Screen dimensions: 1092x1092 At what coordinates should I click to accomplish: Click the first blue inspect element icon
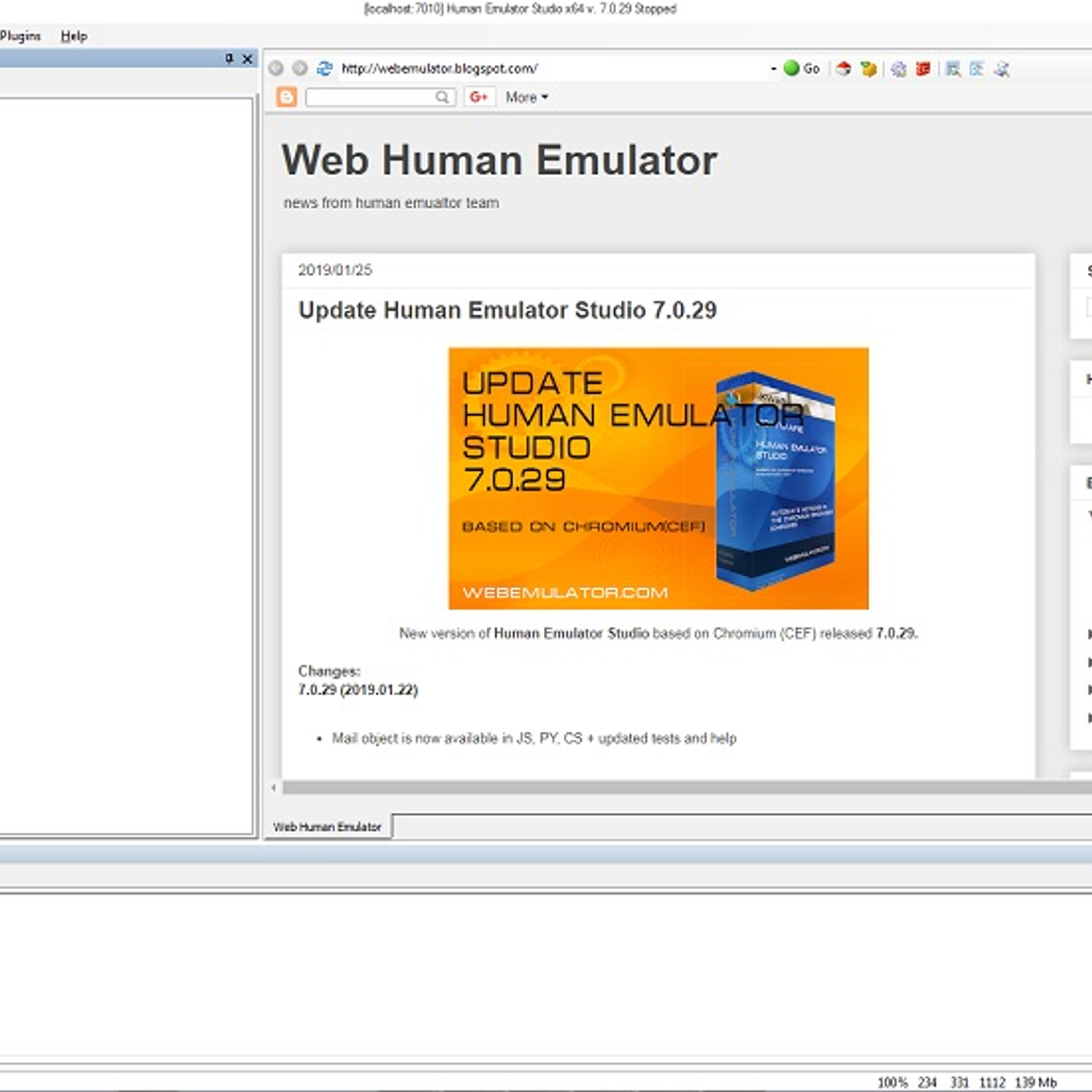tap(953, 68)
